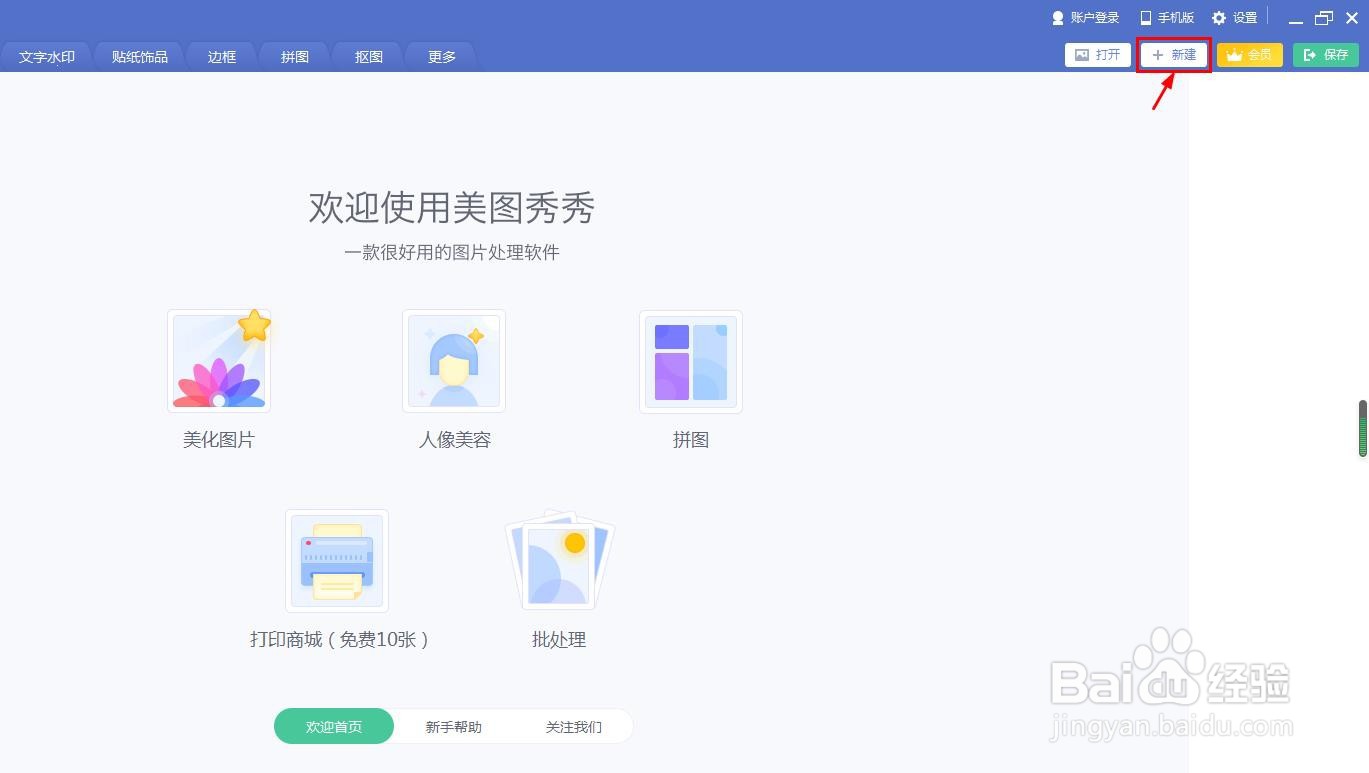
Task: Open the 更多 tab
Action: [442, 57]
